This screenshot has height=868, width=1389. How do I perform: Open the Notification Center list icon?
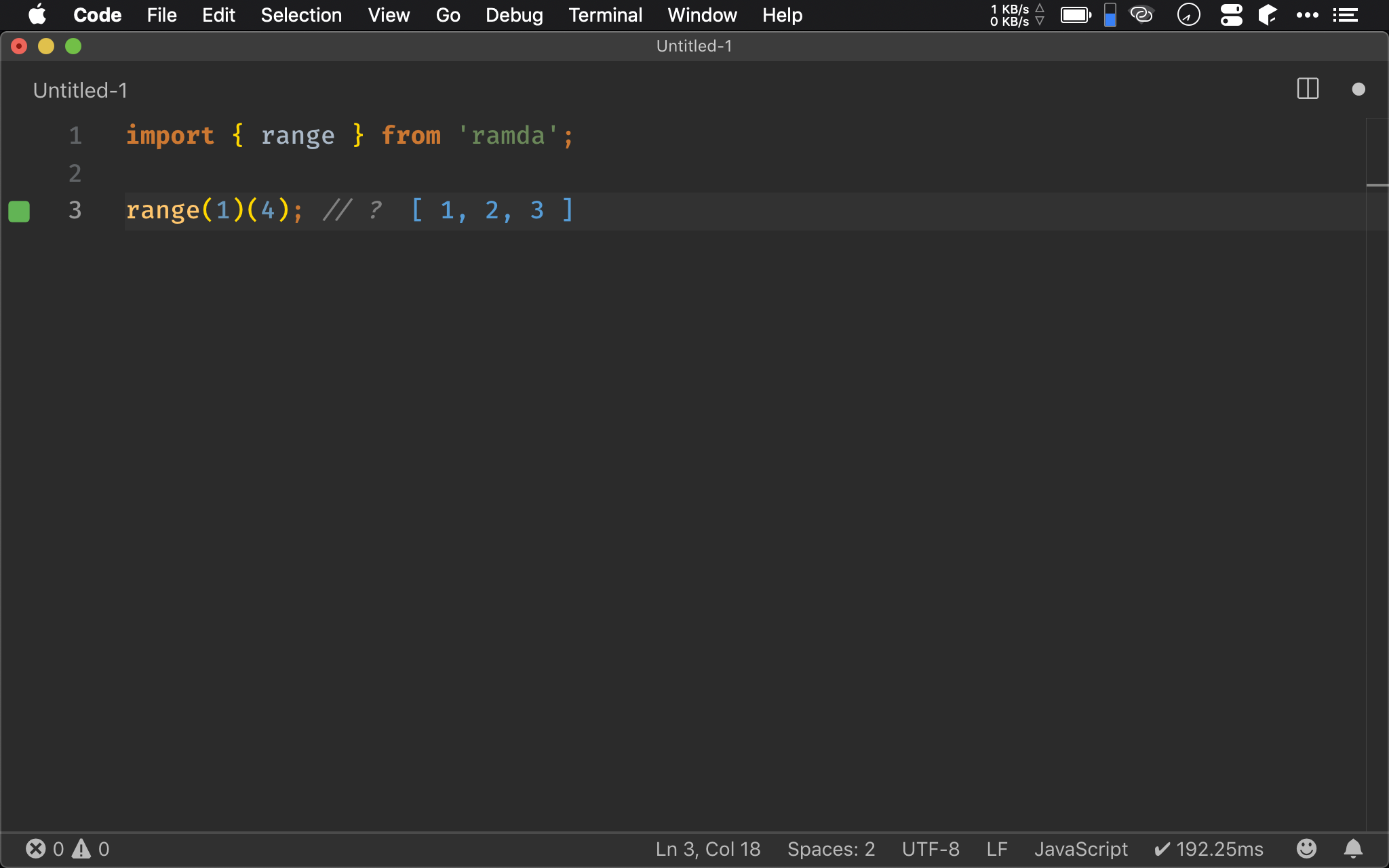1345,15
